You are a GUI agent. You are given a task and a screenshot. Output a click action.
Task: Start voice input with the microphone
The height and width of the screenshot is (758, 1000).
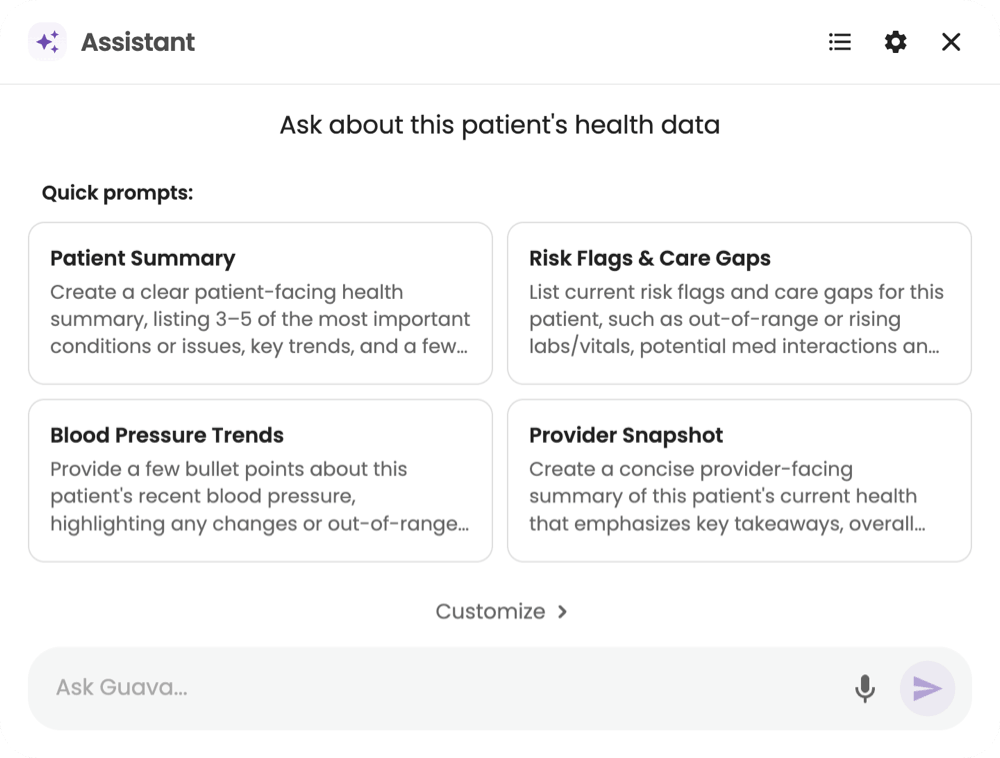point(865,689)
